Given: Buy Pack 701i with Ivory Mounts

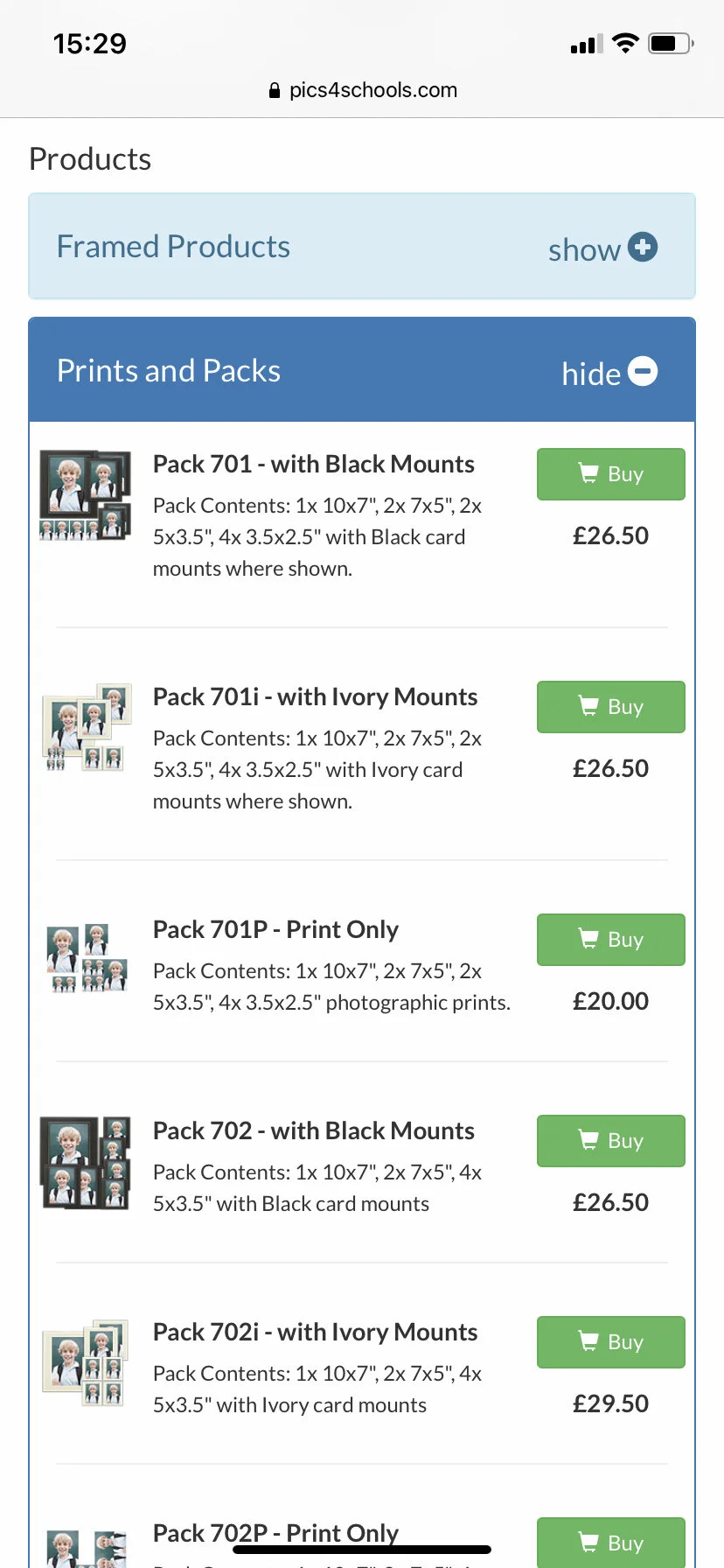Looking at the screenshot, I should point(610,707).
